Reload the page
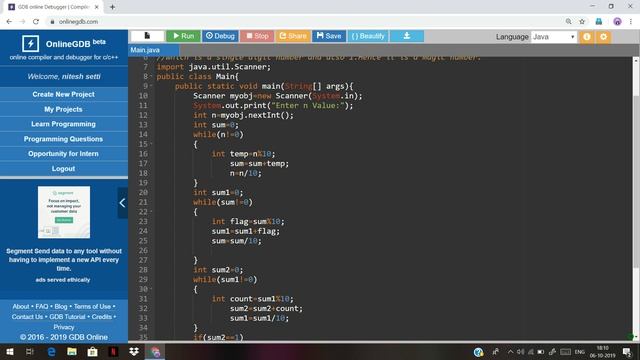640x360 pixels. (x=36, y=22)
